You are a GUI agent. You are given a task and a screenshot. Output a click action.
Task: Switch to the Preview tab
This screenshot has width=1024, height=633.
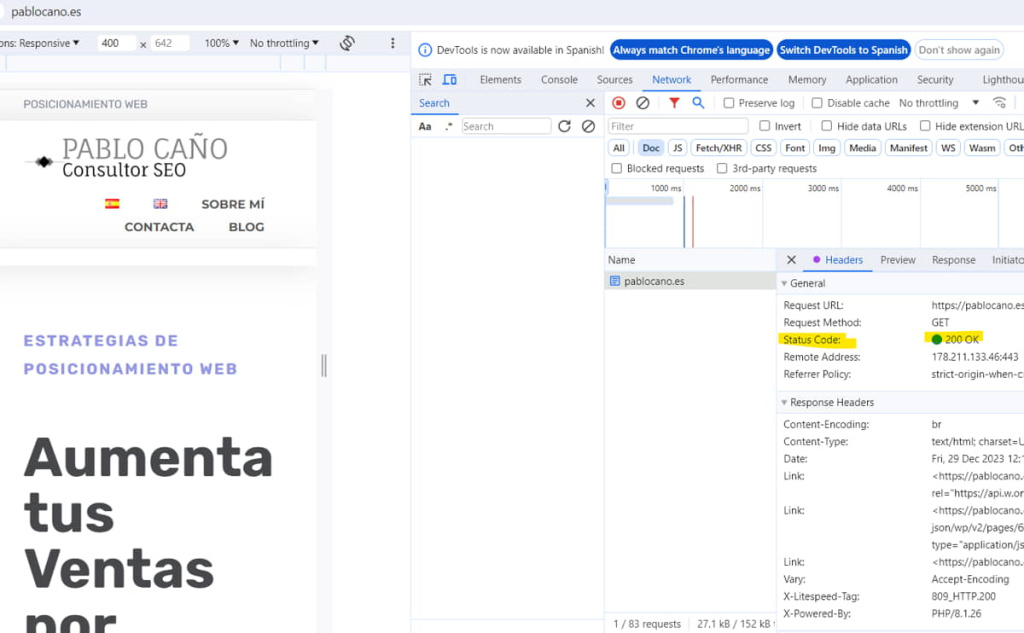click(898, 260)
